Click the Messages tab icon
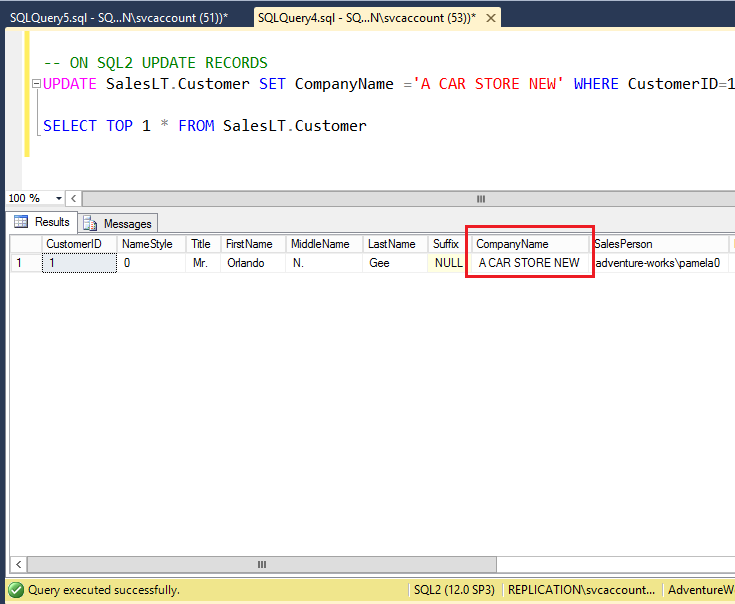Screen dimensions: 735x604 coord(90,224)
